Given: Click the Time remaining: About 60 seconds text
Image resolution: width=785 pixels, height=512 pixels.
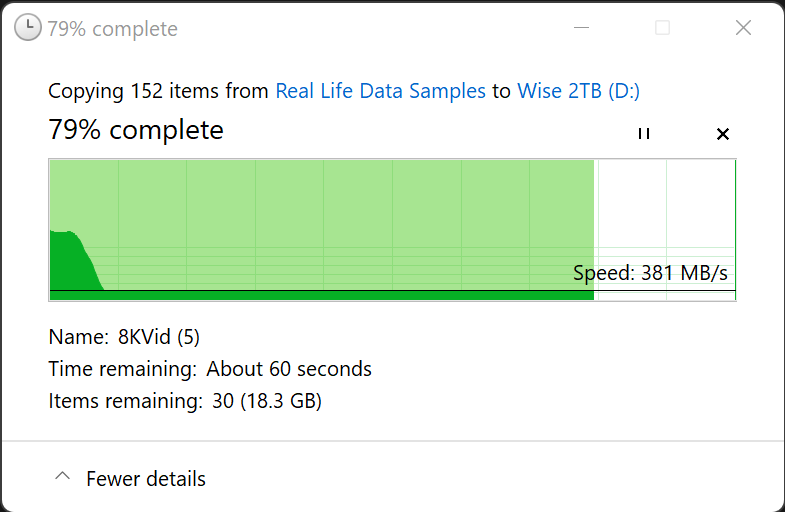Looking at the screenshot, I should coord(210,369).
